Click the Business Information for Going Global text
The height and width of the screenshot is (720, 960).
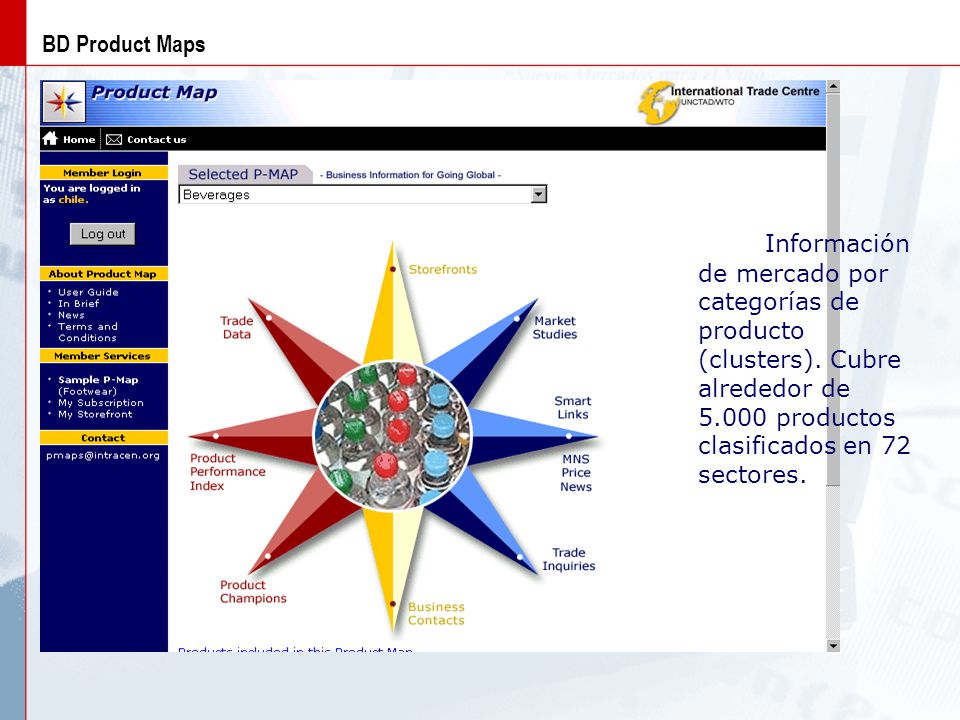click(410, 175)
